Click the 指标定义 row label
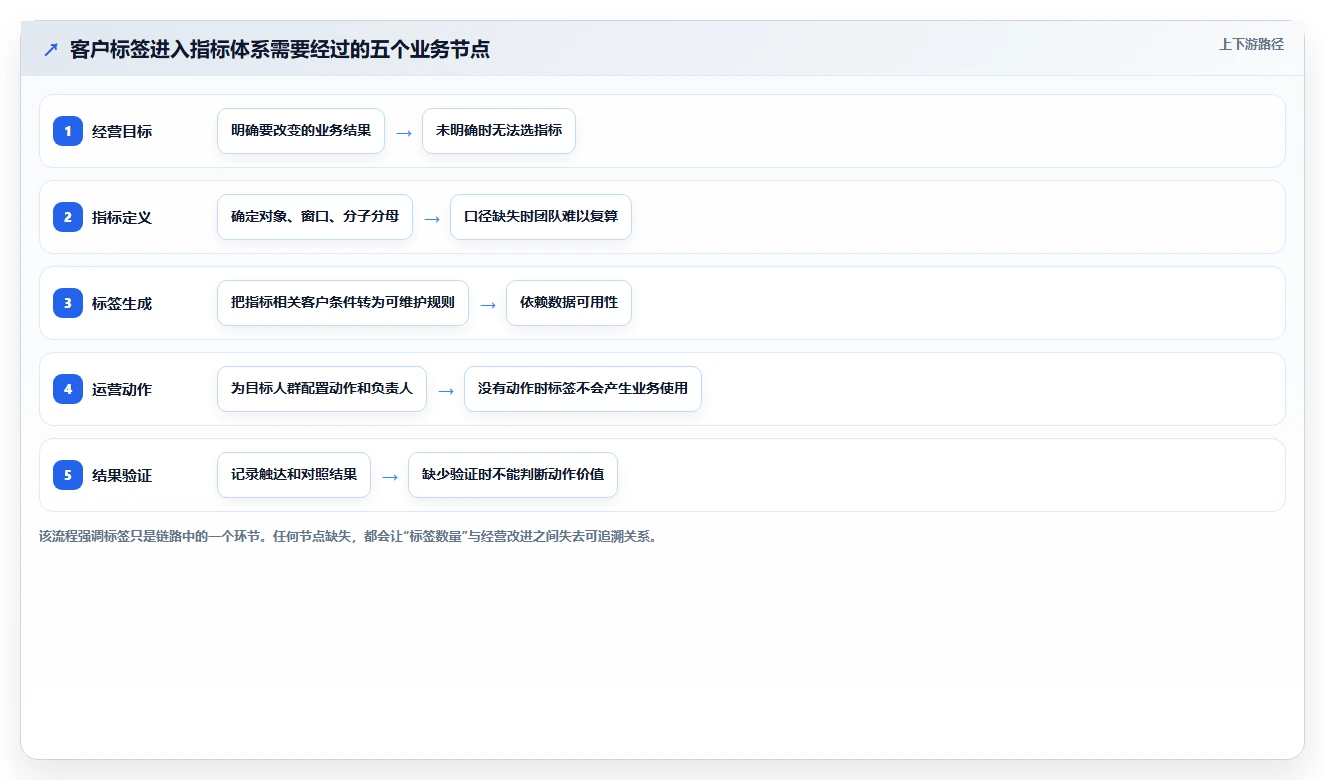Screen dimensions: 1325x780 [122, 217]
